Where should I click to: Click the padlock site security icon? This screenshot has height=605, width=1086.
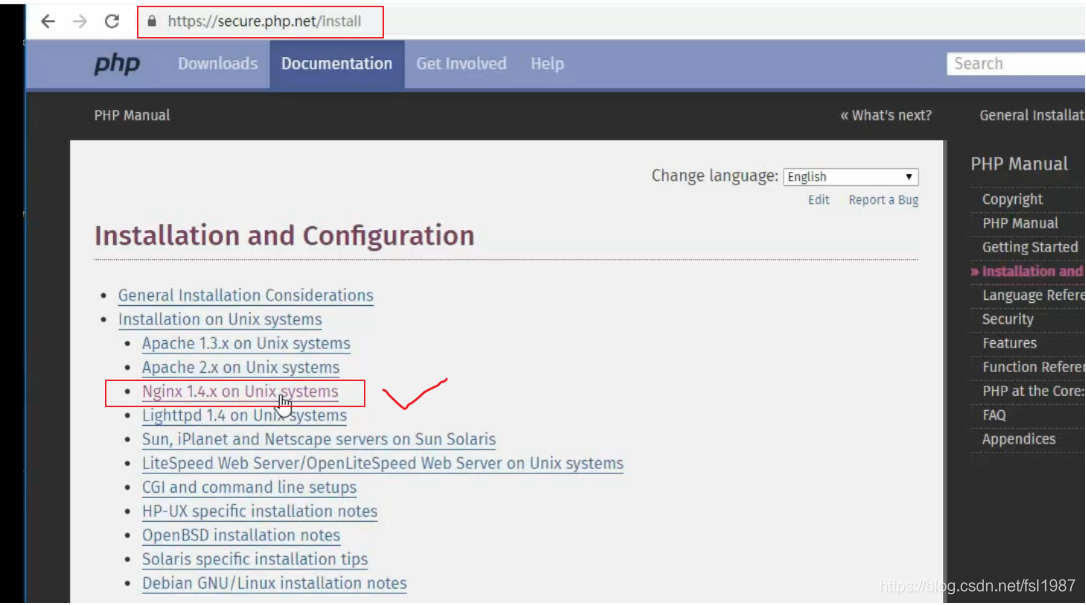pyautogui.click(x=152, y=21)
